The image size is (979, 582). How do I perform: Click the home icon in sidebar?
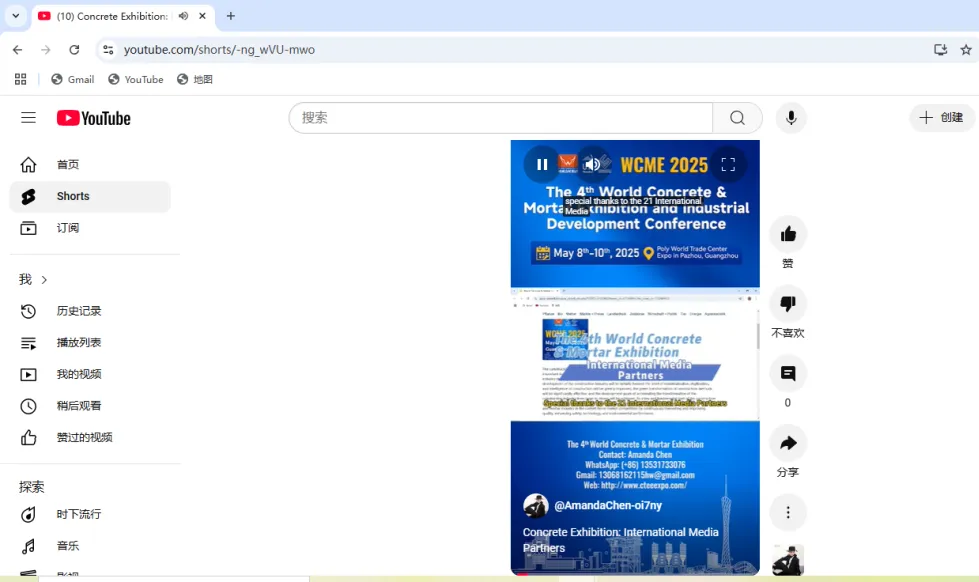click(x=28, y=165)
